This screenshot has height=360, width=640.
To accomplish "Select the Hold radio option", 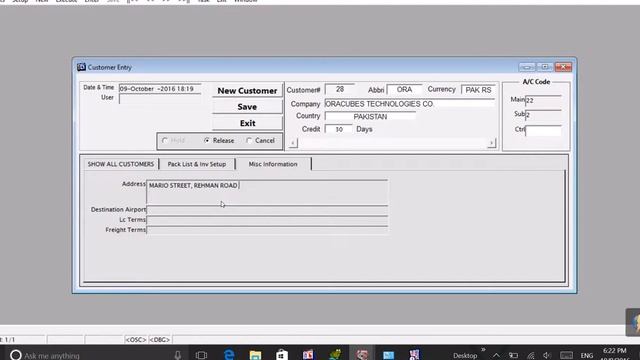I will coord(174,140).
